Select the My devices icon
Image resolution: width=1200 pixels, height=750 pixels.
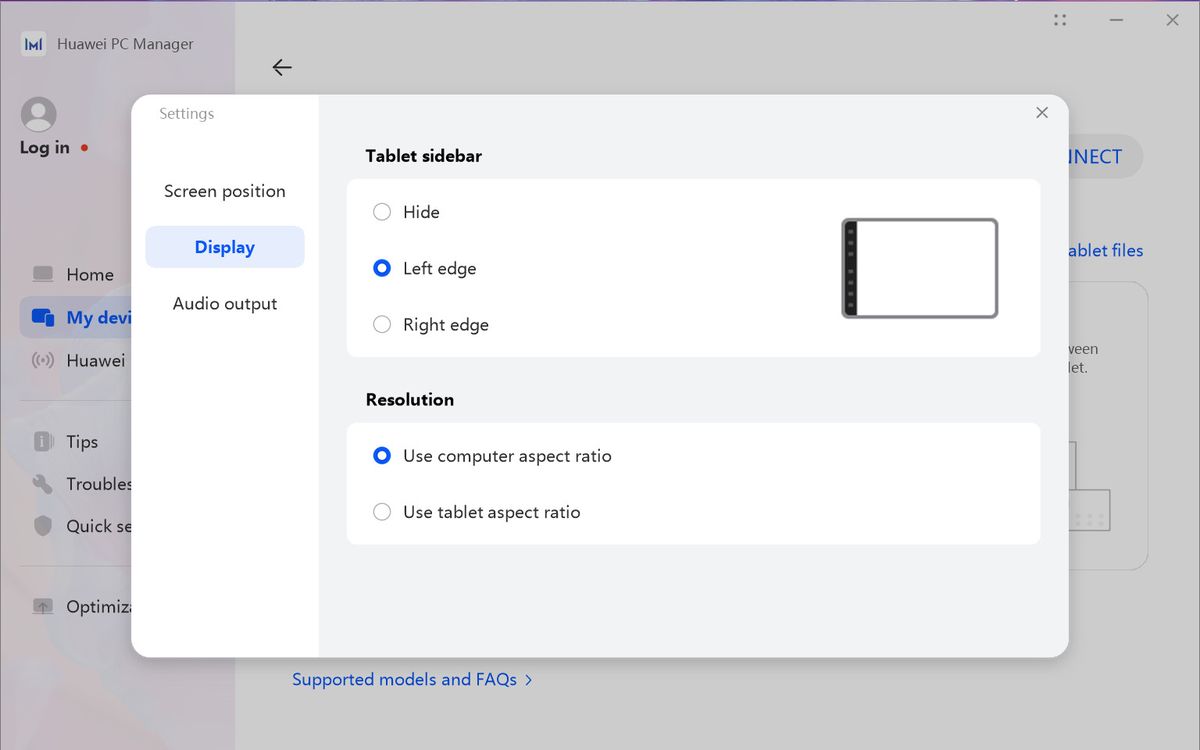[43, 317]
